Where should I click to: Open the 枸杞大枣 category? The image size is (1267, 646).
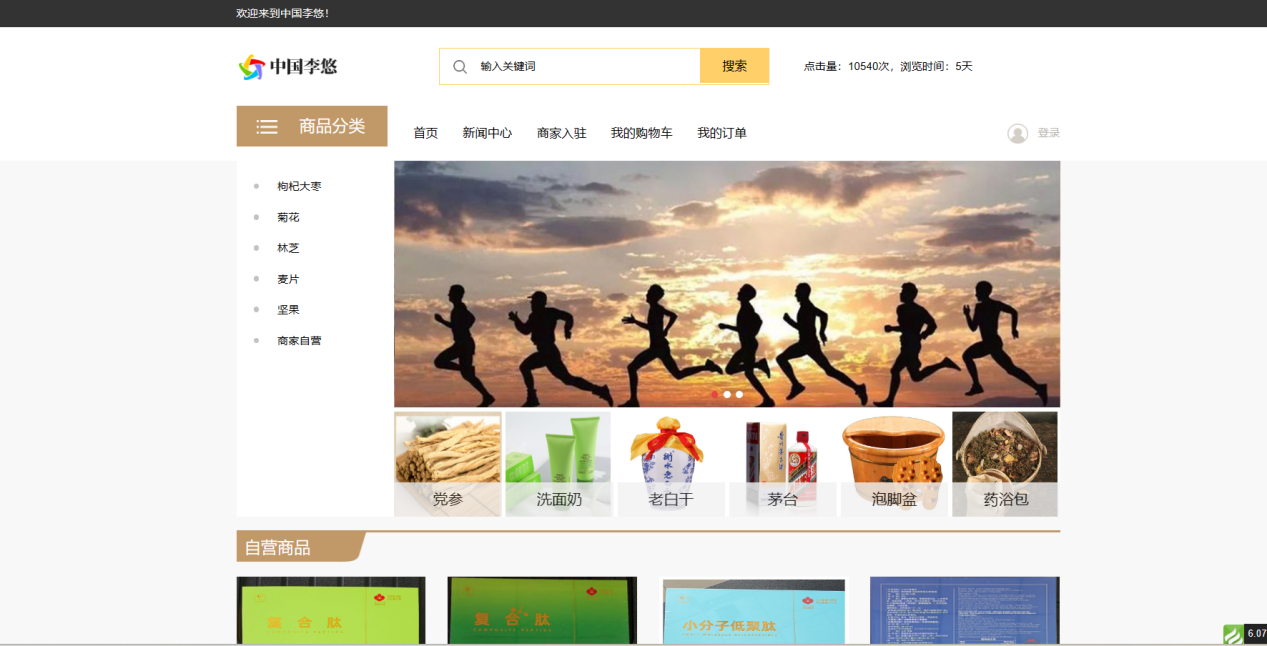click(299, 187)
